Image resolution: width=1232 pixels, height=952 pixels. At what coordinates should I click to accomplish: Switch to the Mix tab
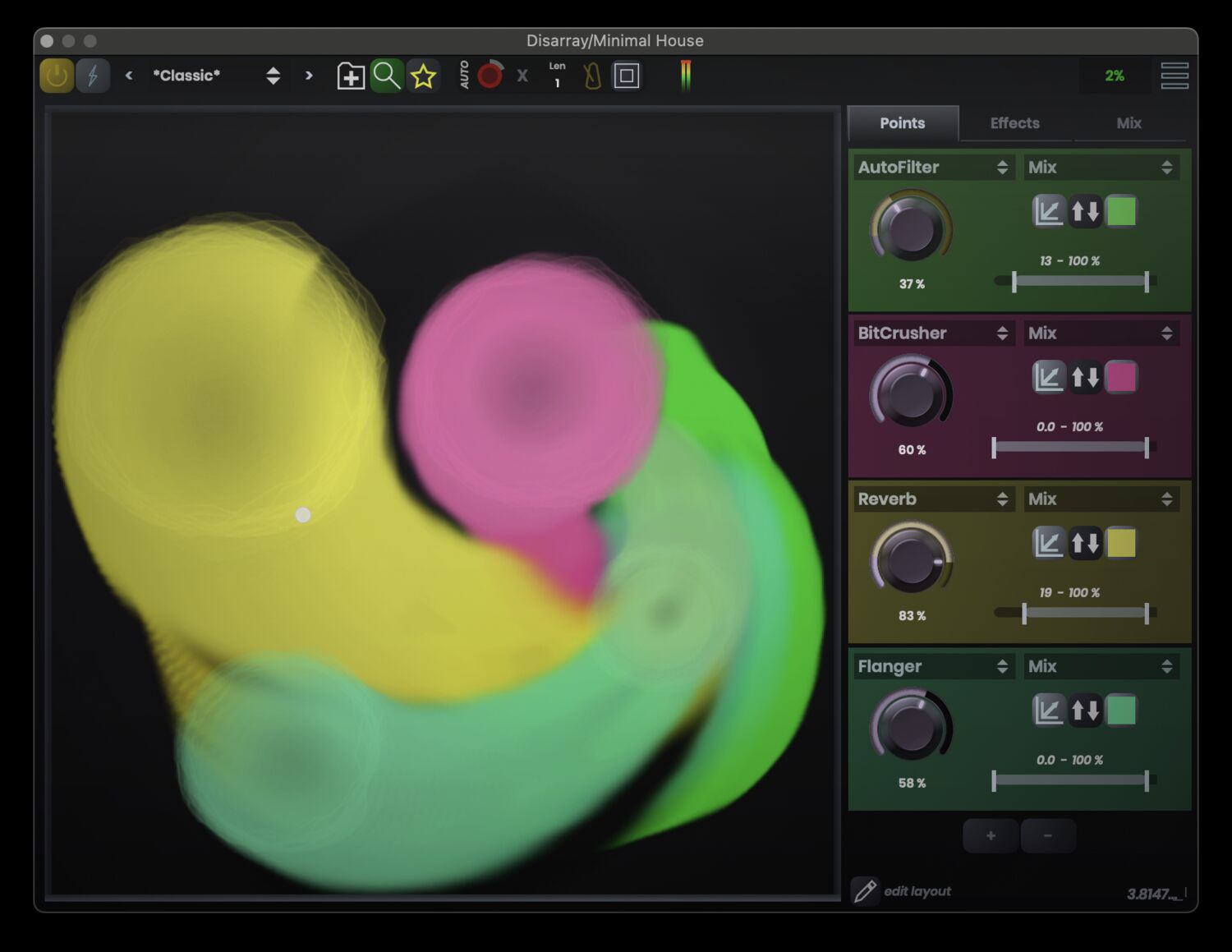coord(1129,123)
